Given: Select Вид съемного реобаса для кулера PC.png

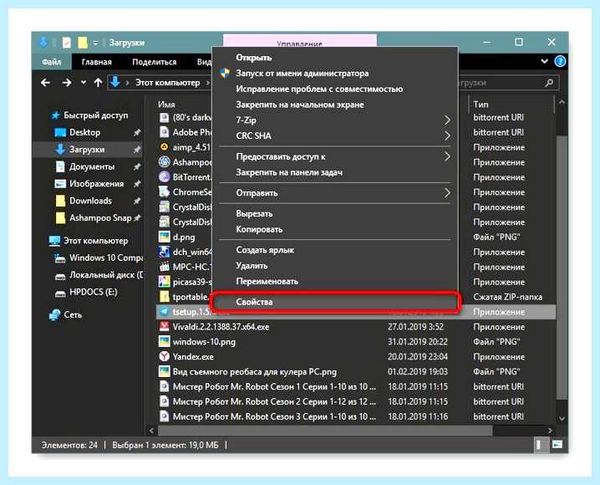Looking at the screenshot, I should [x=254, y=372].
